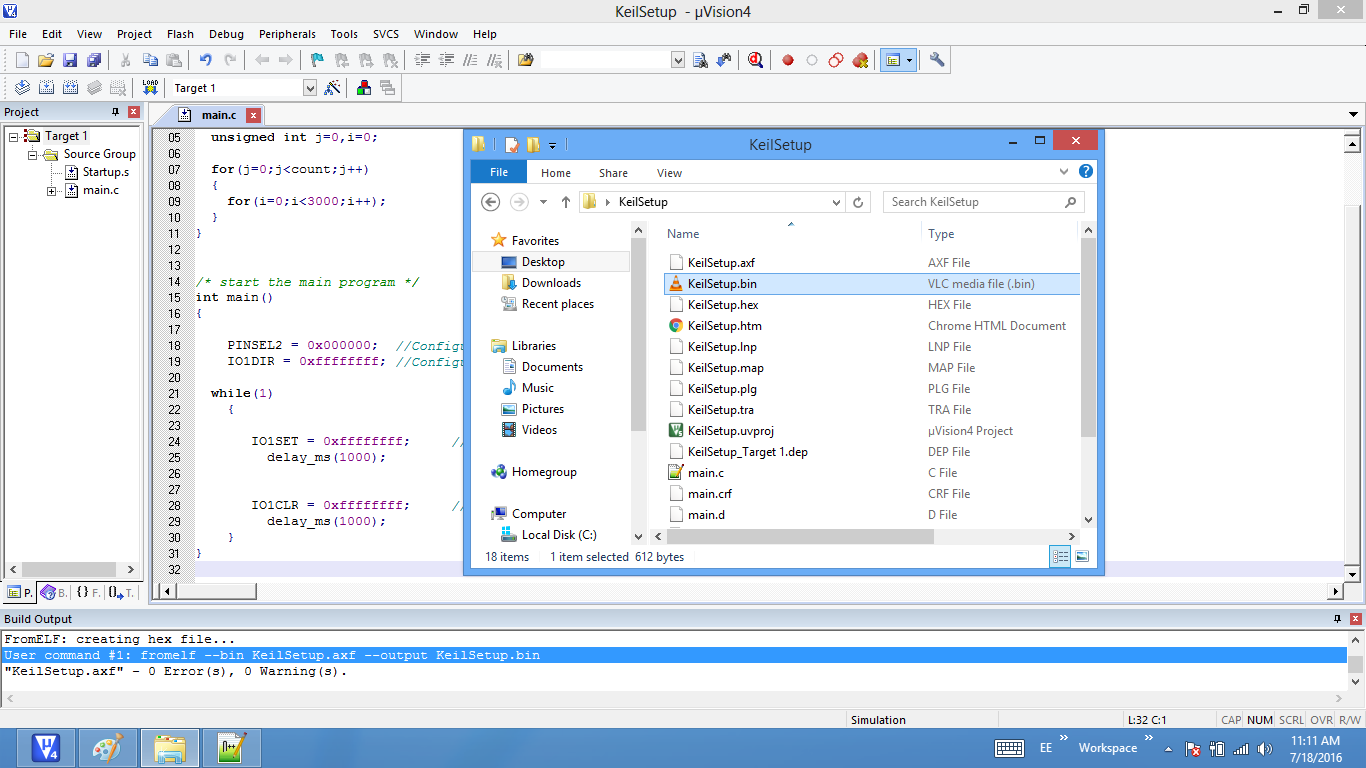Click the Undo arrow icon
The height and width of the screenshot is (768, 1366).
pyautogui.click(x=205, y=60)
